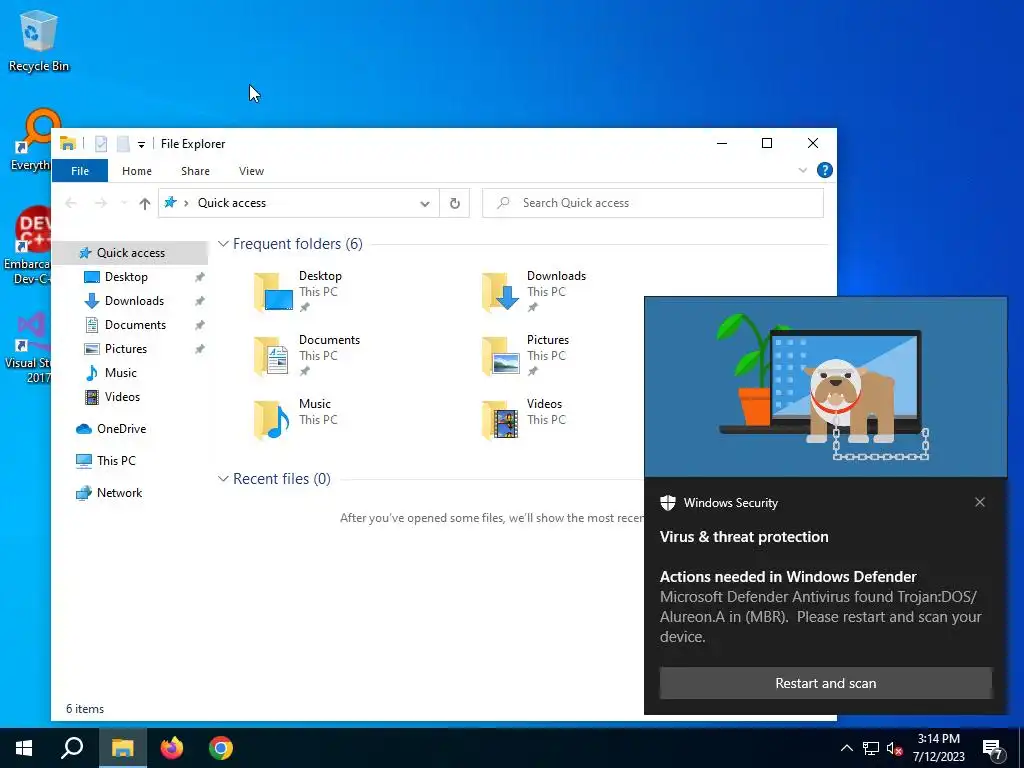This screenshot has height=768, width=1024.
Task: Select the Downloads folder icon in Frequent folders
Action: point(501,291)
